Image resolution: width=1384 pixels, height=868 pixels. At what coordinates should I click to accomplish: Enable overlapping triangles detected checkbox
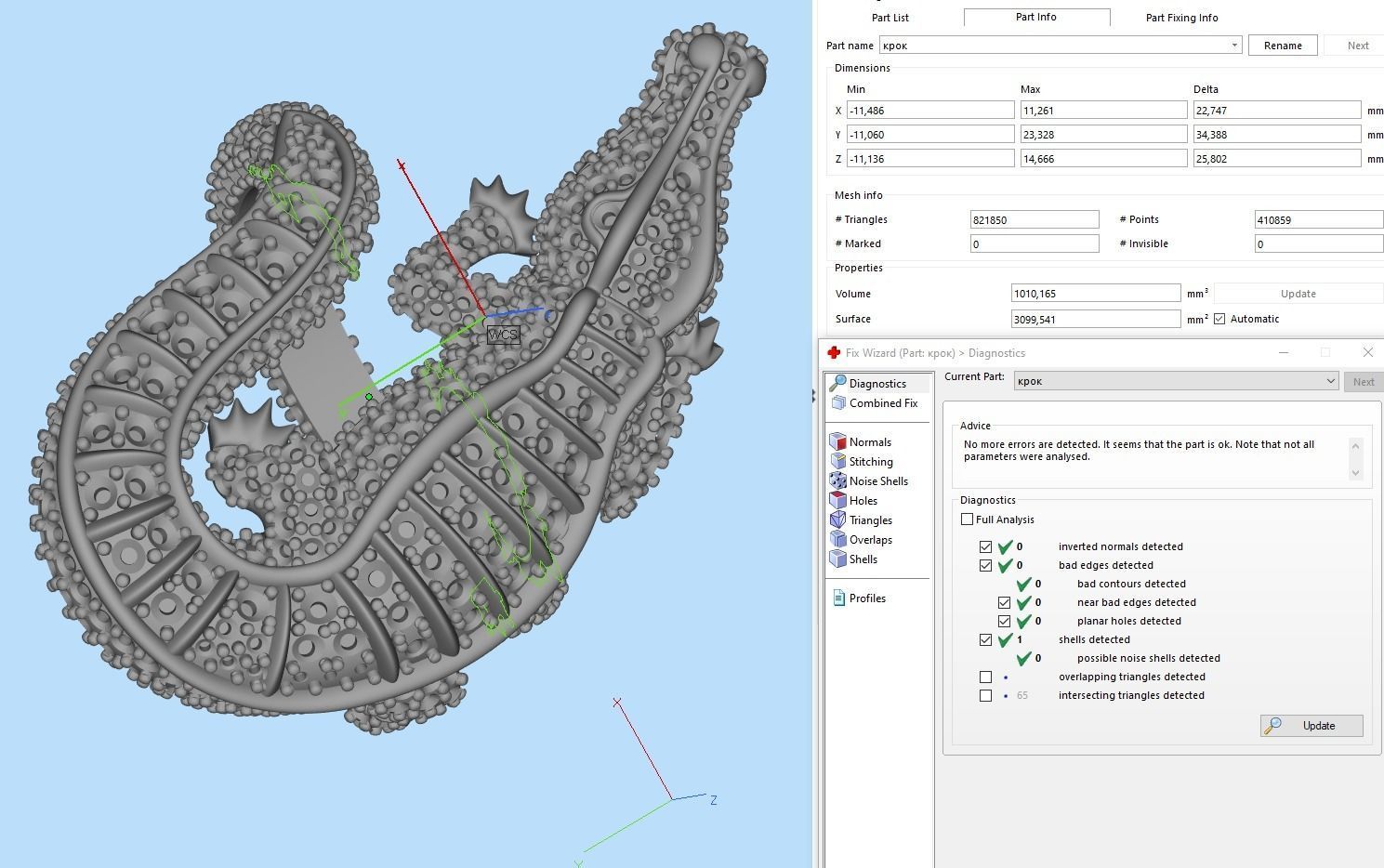tap(985, 677)
